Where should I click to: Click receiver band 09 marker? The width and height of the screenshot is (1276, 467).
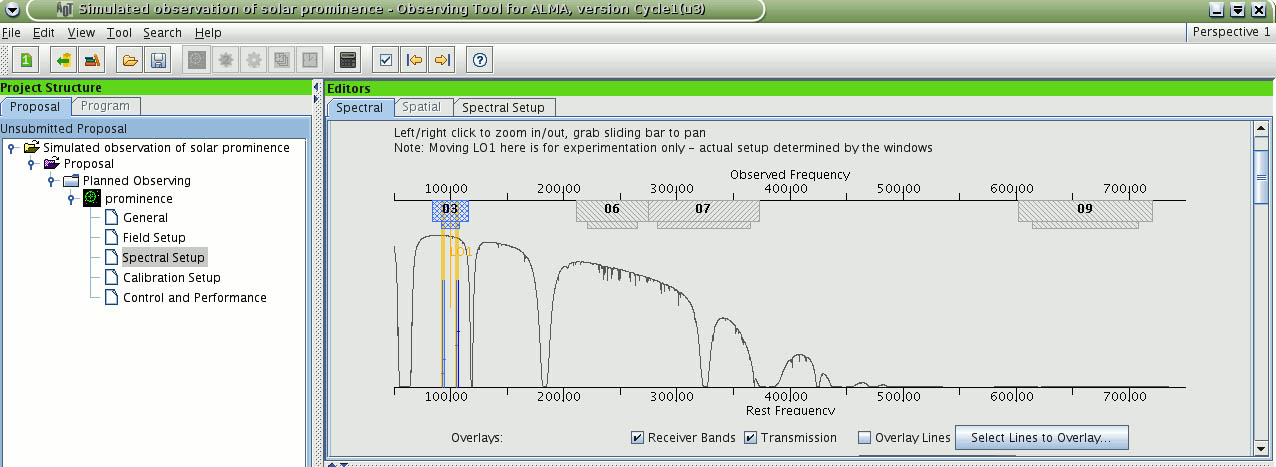coord(1085,210)
